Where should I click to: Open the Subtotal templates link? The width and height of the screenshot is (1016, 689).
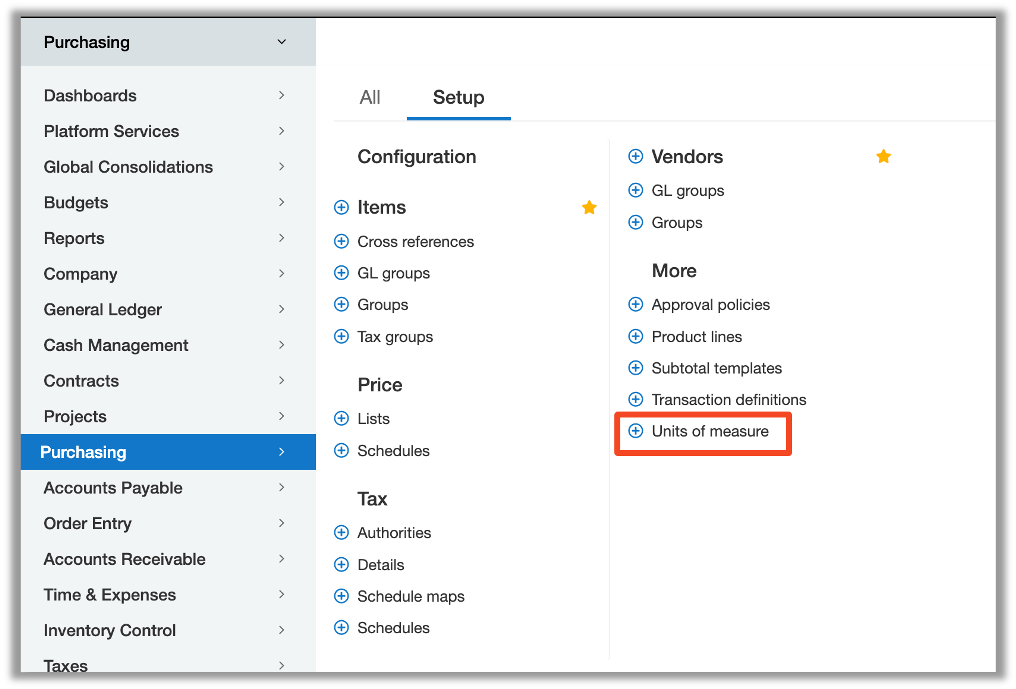click(x=716, y=369)
